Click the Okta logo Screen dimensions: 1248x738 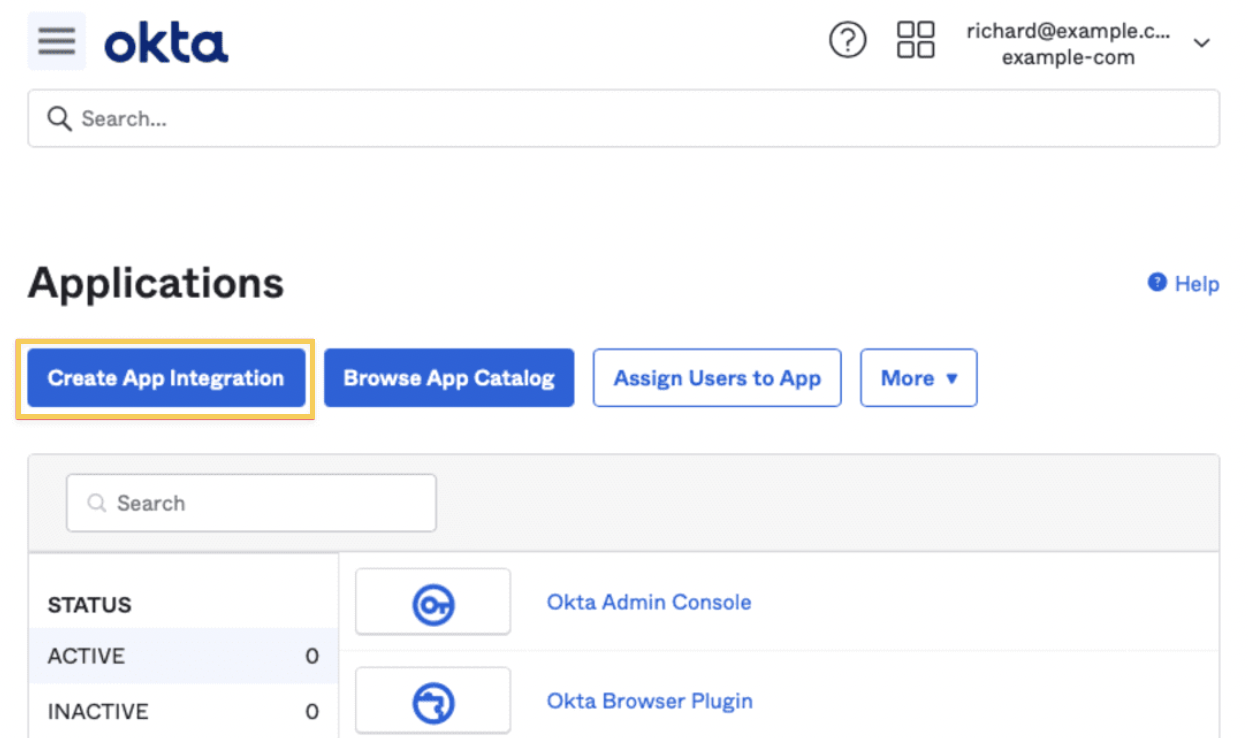166,43
